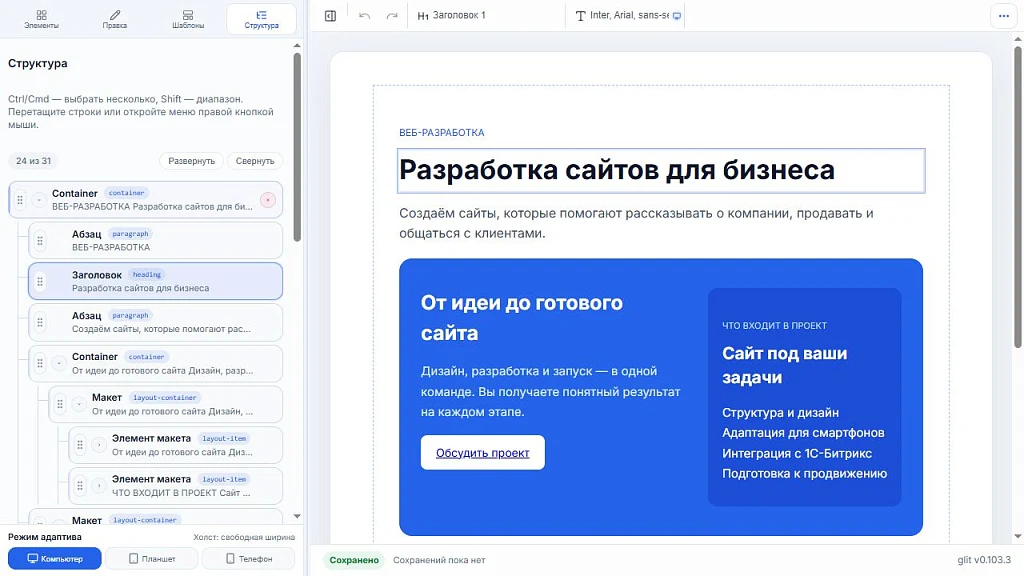1024x576 pixels.
Task: Click the 'heading' tag badge
Action: click(x=146, y=274)
